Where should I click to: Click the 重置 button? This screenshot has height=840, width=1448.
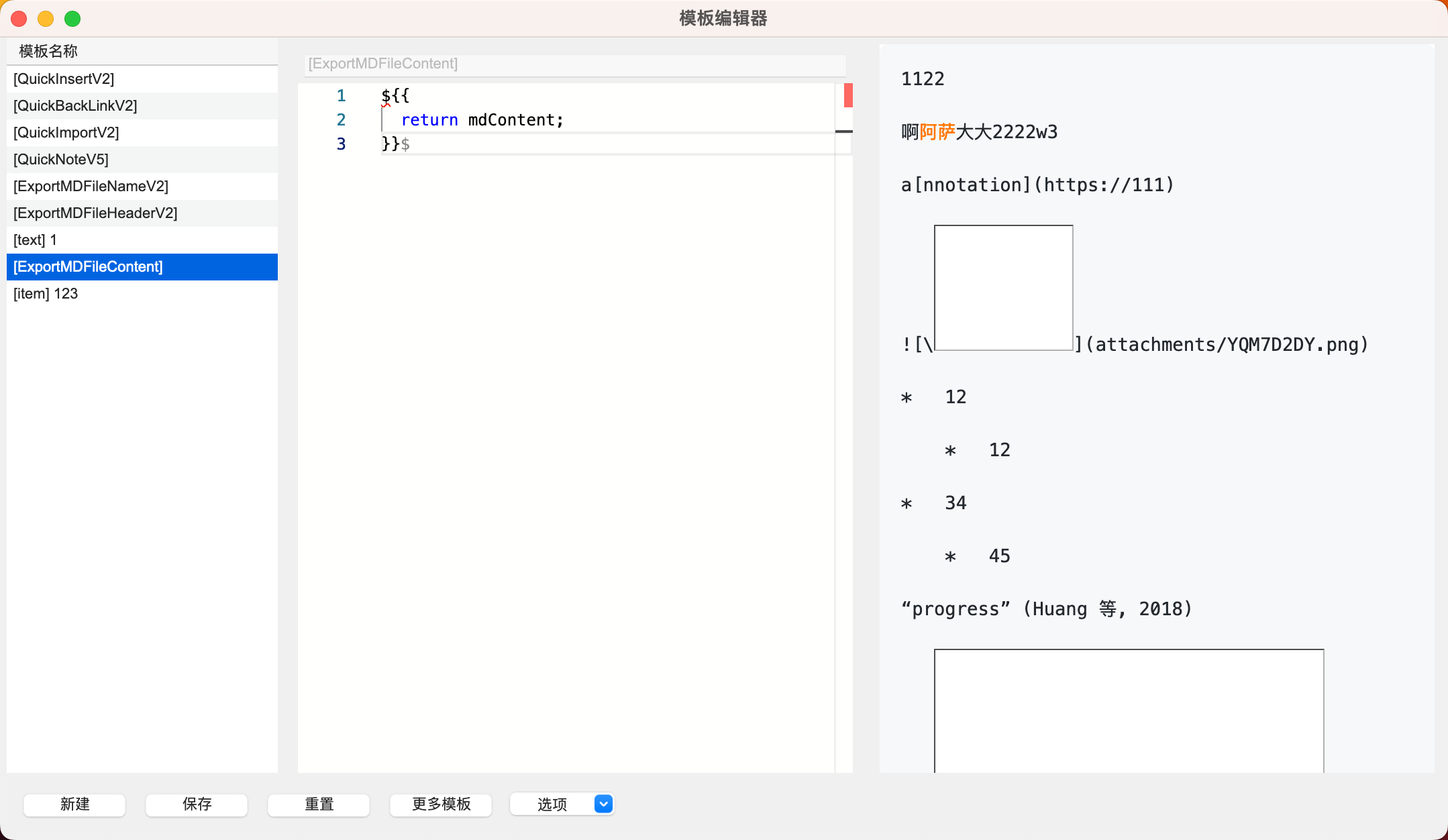pyautogui.click(x=319, y=804)
